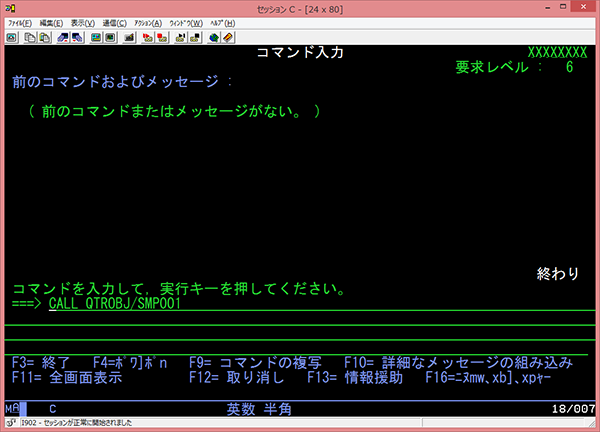Click the Send File toolbar icon
600x432 pixels.
[x=61, y=37]
